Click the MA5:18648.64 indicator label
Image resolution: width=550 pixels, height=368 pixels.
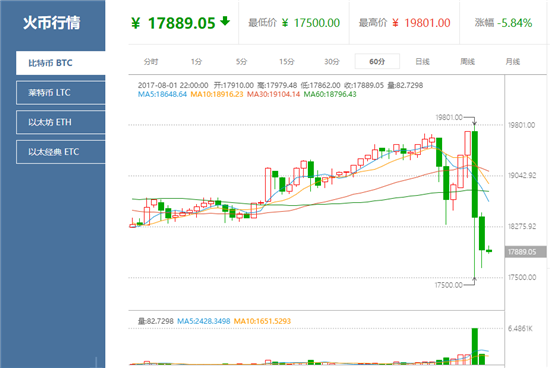point(162,94)
